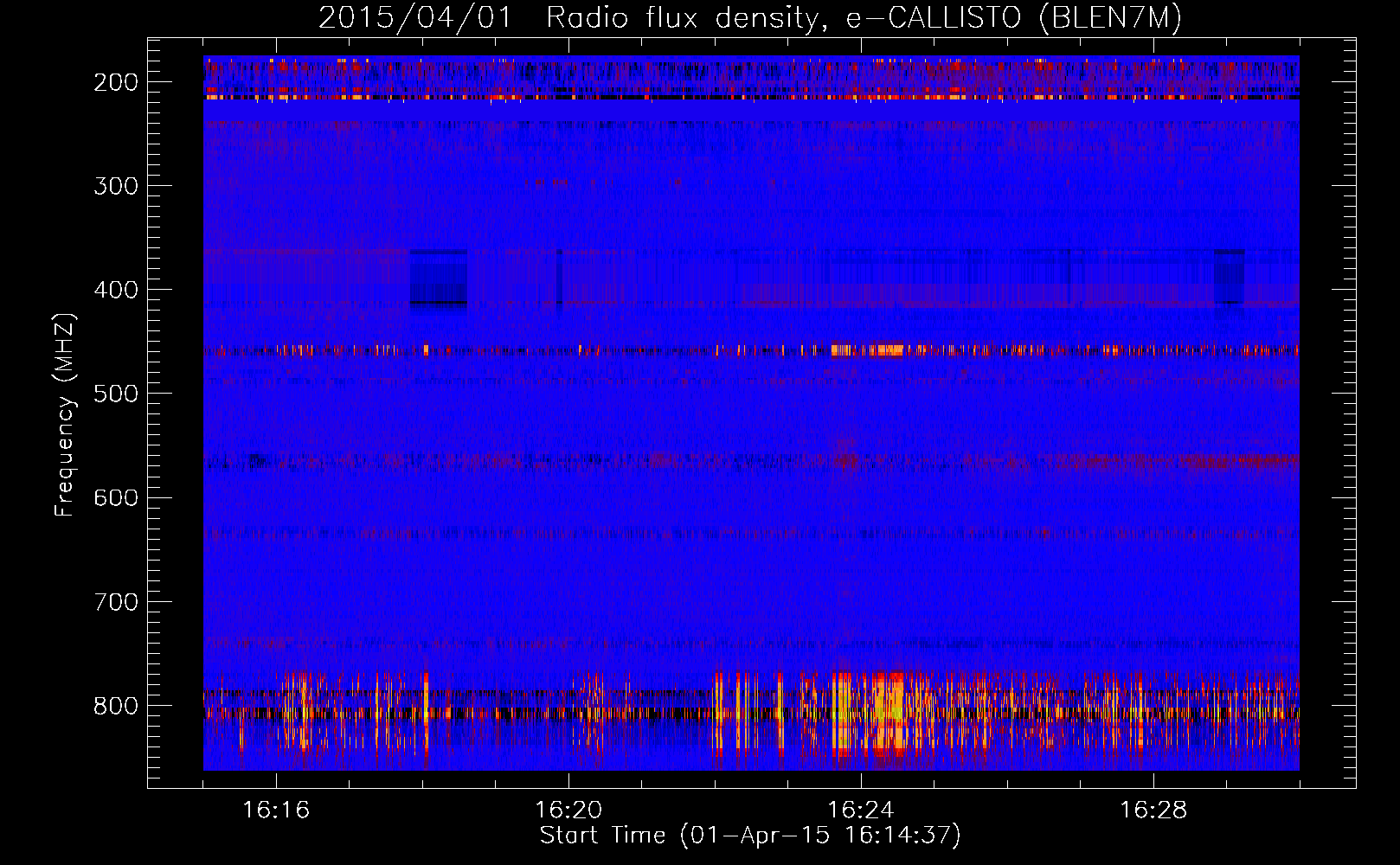Click the 'Frequency (MHZ)' y-axis label
Image resolution: width=1400 pixels, height=865 pixels.
[x=65, y=414]
